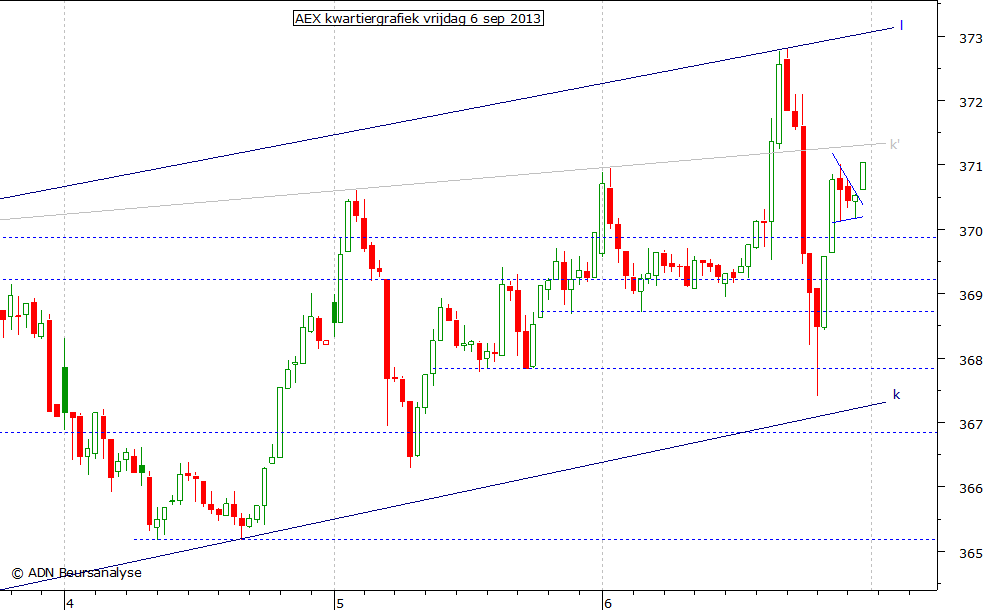
Task: Click the price axis label 366
Action: (971, 488)
